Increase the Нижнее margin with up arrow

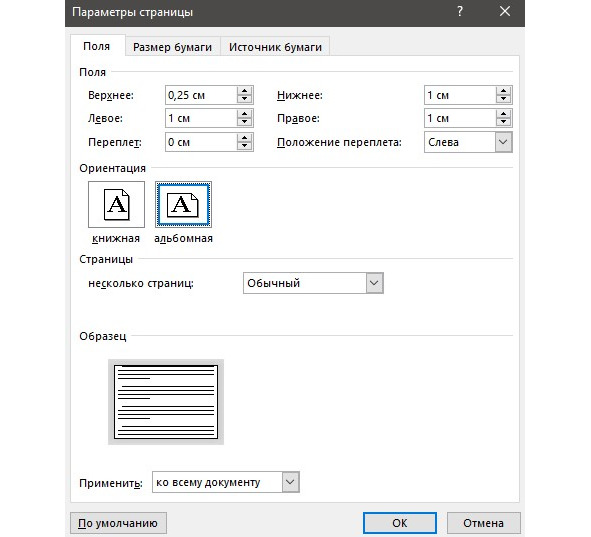click(504, 91)
